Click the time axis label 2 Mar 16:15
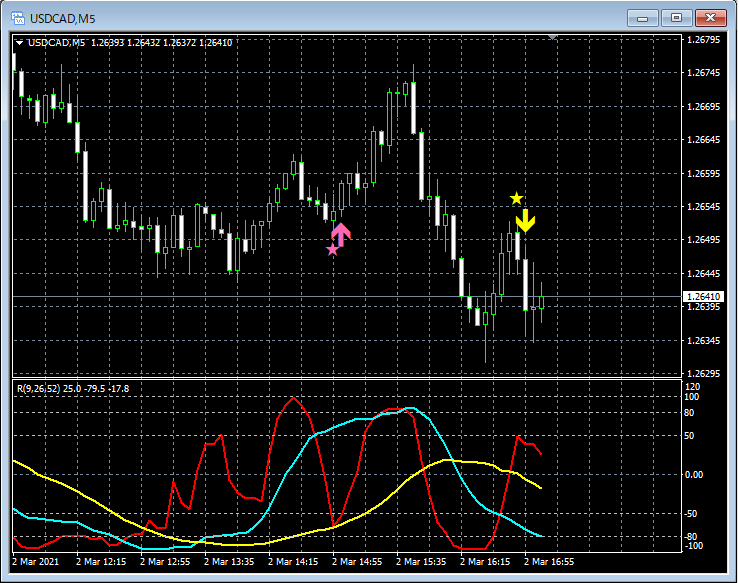The height and width of the screenshot is (583, 739). 485,562
